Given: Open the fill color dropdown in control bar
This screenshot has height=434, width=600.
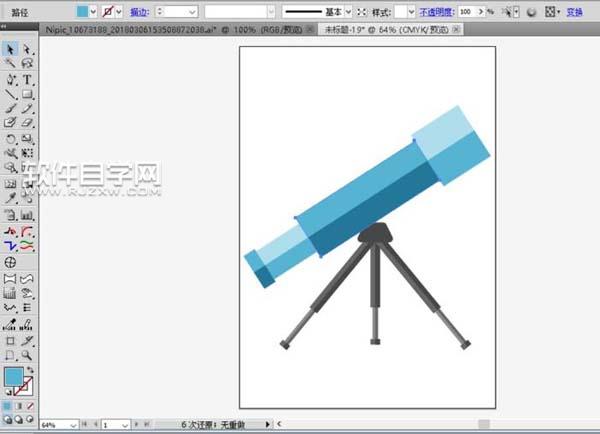Looking at the screenshot, I should [94, 12].
